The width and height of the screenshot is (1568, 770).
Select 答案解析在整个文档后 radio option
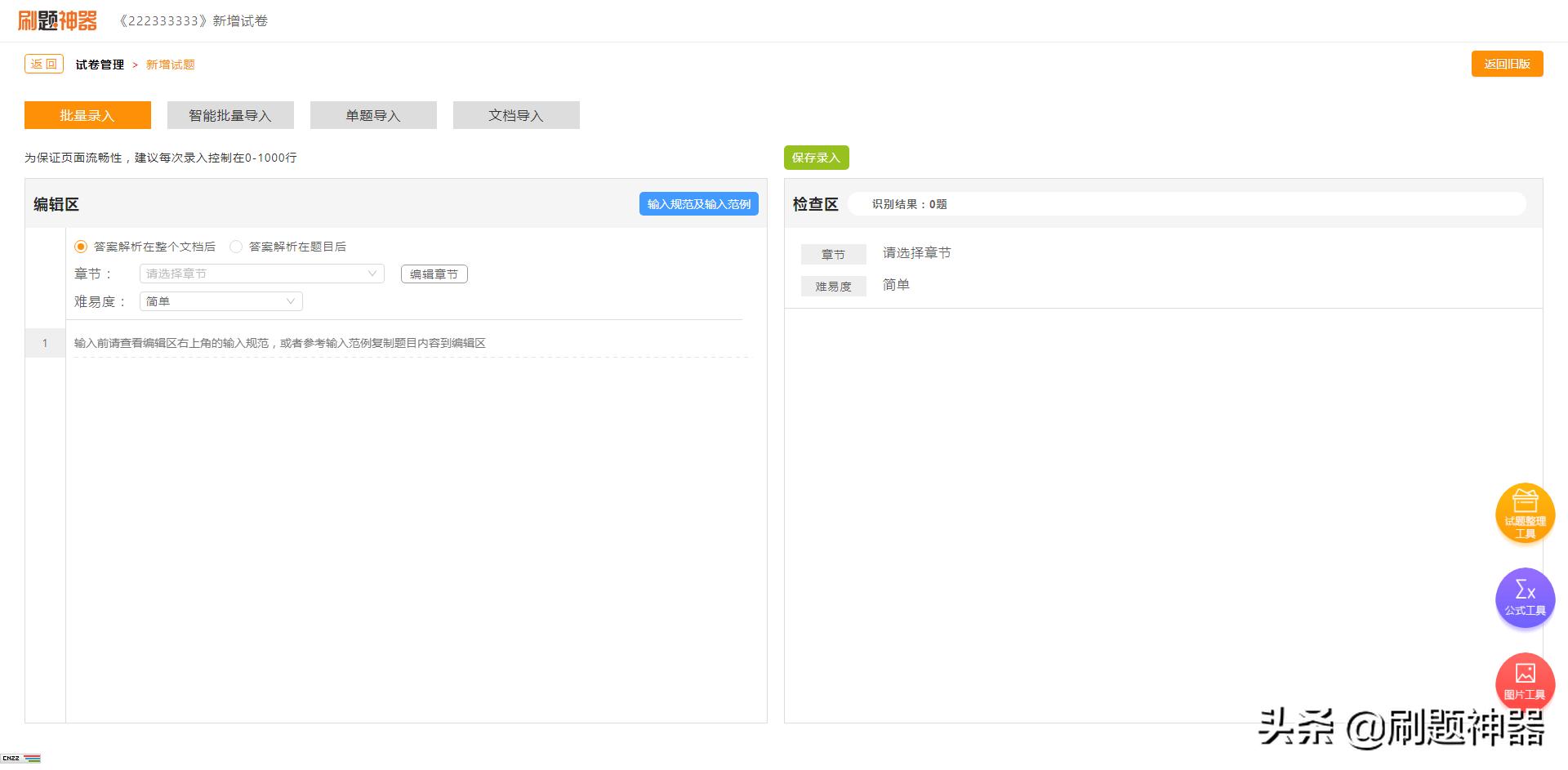pos(81,247)
